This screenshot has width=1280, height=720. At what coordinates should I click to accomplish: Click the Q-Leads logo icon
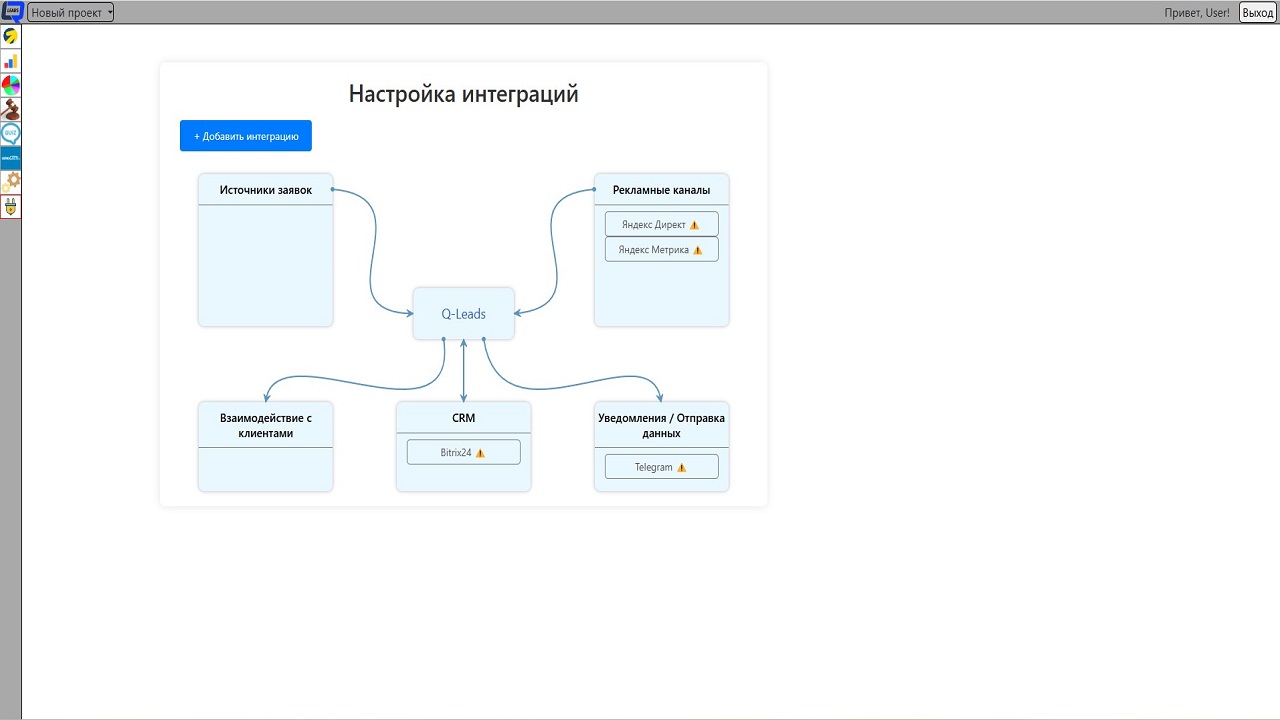(x=12, y=12)
